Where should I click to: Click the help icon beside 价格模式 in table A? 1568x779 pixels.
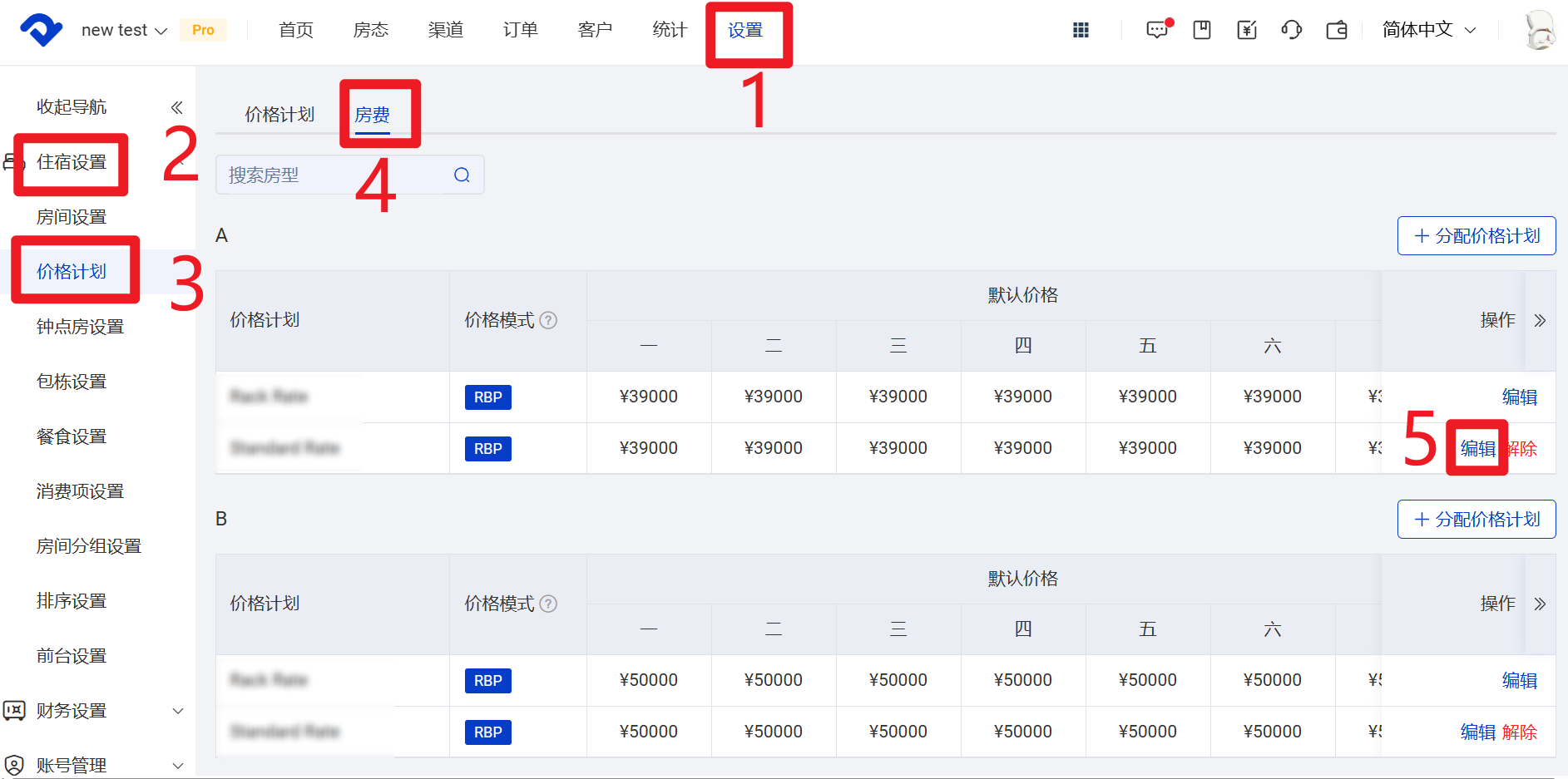[548, 320]
